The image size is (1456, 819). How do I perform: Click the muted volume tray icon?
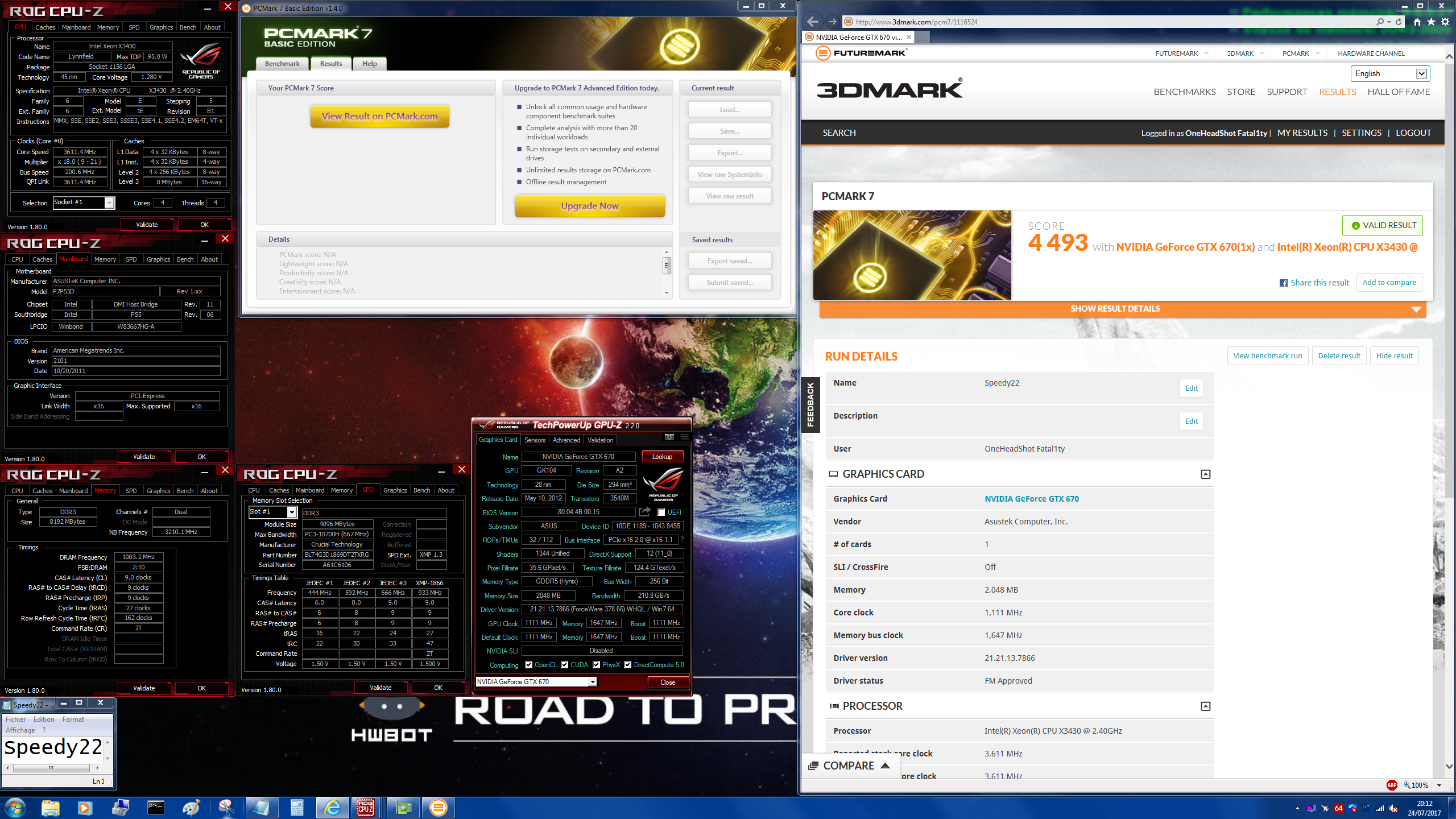pyautogui.click(x=1393, y=808)
